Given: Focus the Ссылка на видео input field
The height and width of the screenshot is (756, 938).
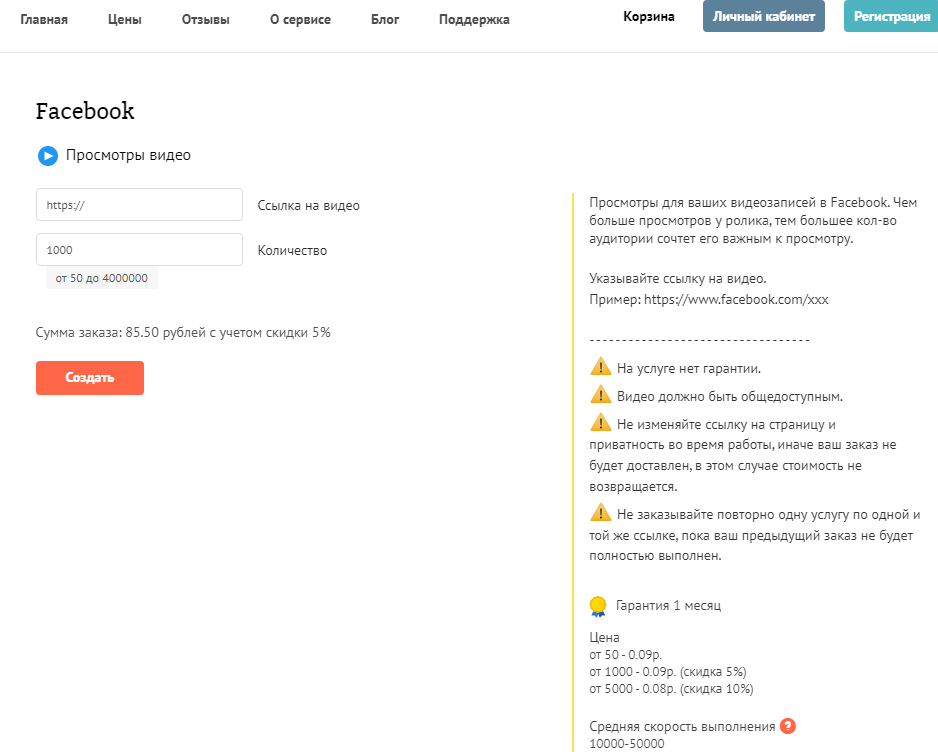Looking at the screenshot, I should (139, 205).
